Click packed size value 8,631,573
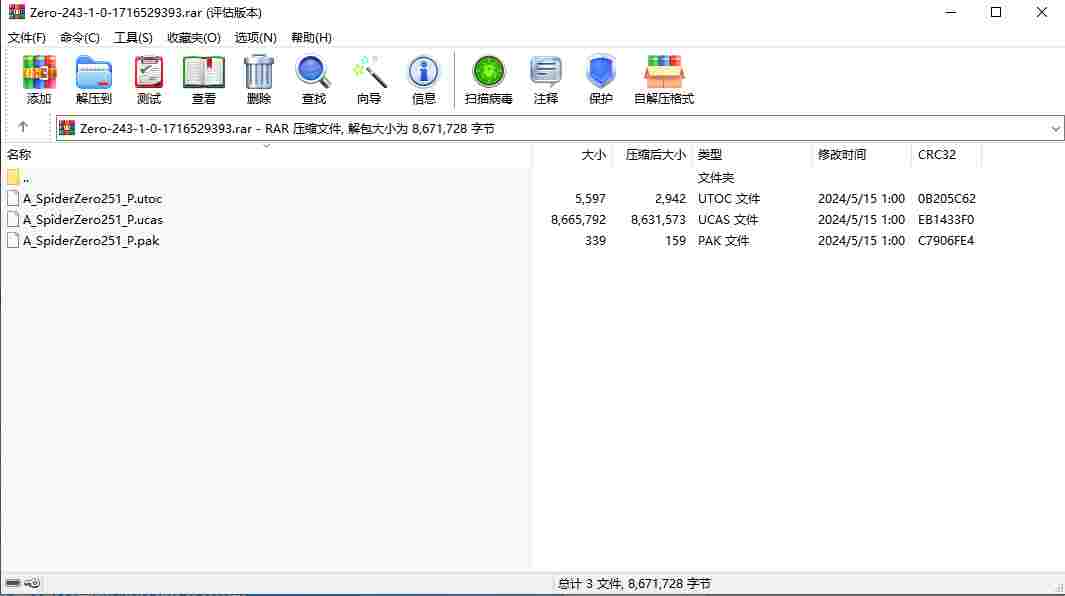Image resolution: width=1065 pixels, height=596 pixels. coord(658,220)
